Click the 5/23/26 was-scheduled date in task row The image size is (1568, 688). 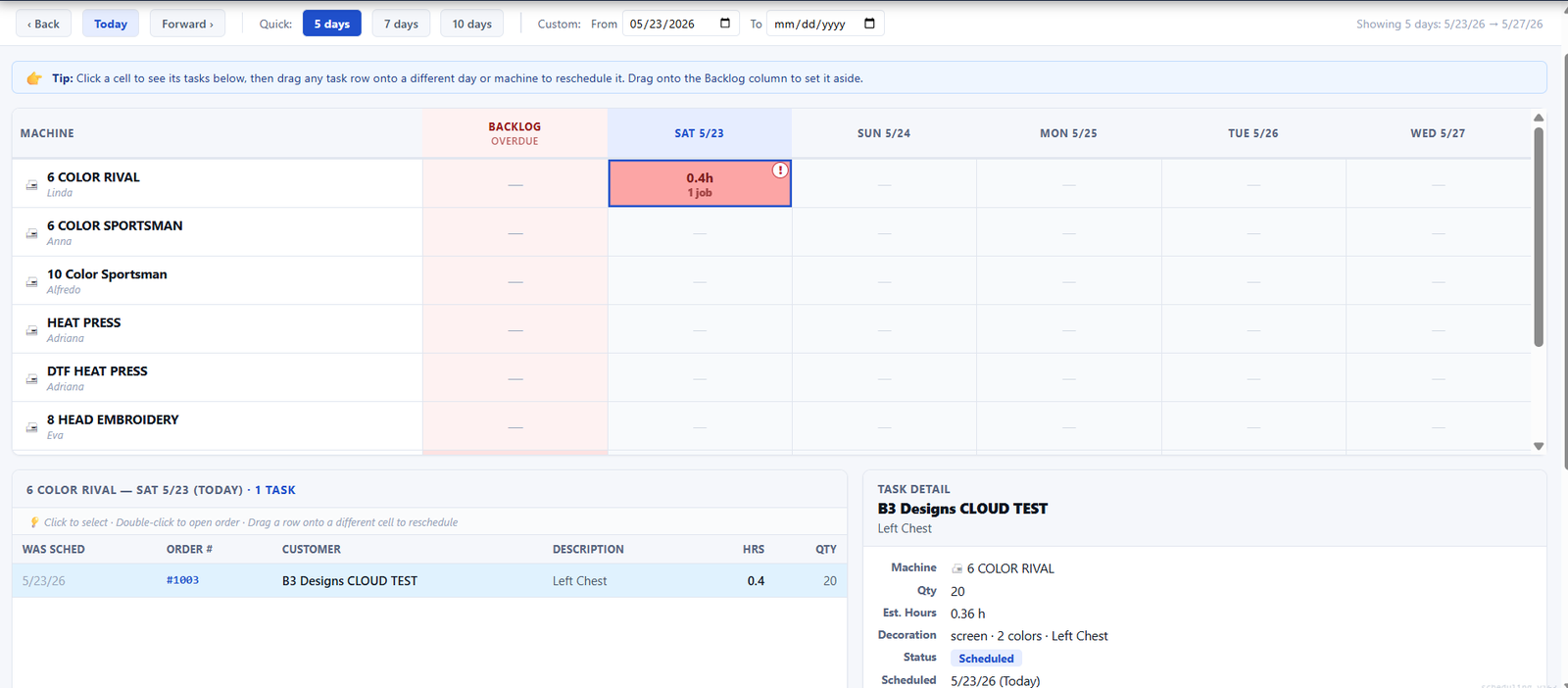coord(44,581)
